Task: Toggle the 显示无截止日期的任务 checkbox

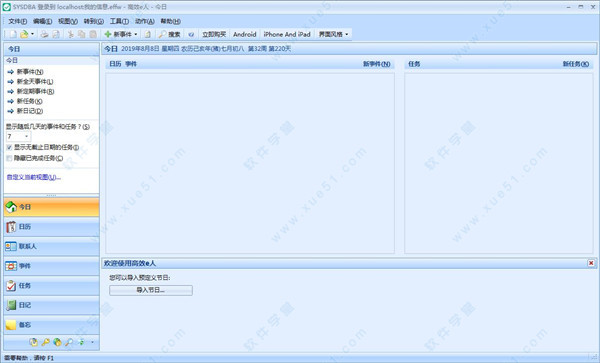Action: click(10, 148)
